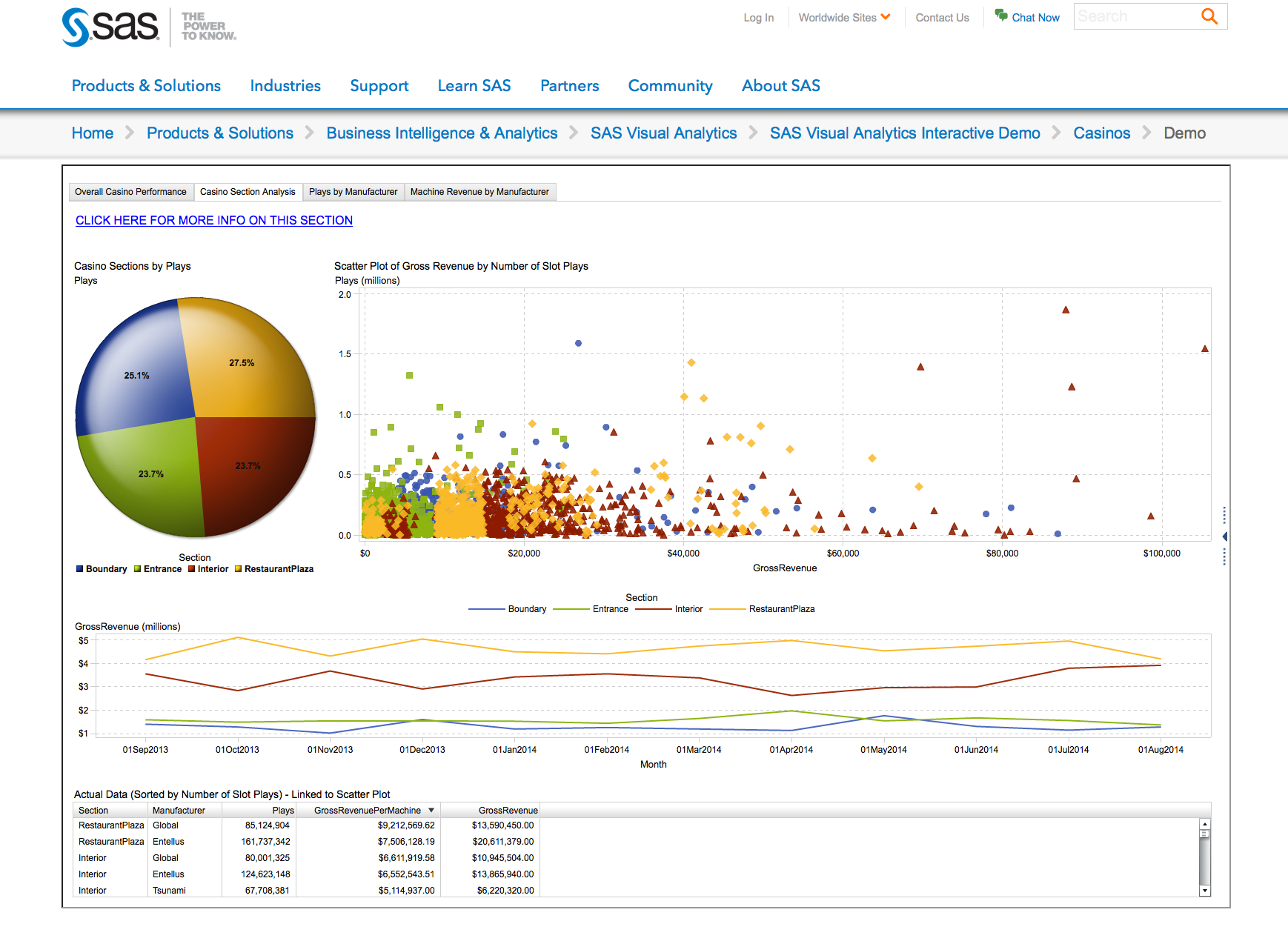Click the highest blue circle scatter point
The height and width of the screenshot is (944, 1288).
pyautogui.click(x=578, y=343)
